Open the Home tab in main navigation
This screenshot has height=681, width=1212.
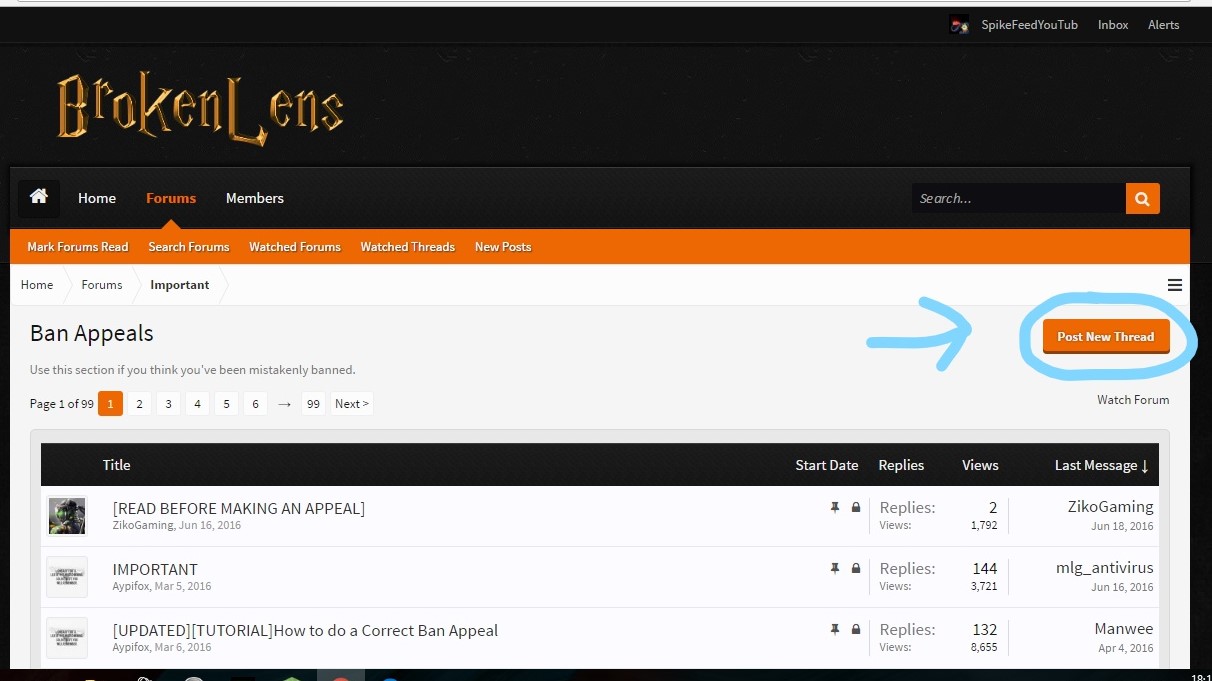tap(97, 198)
